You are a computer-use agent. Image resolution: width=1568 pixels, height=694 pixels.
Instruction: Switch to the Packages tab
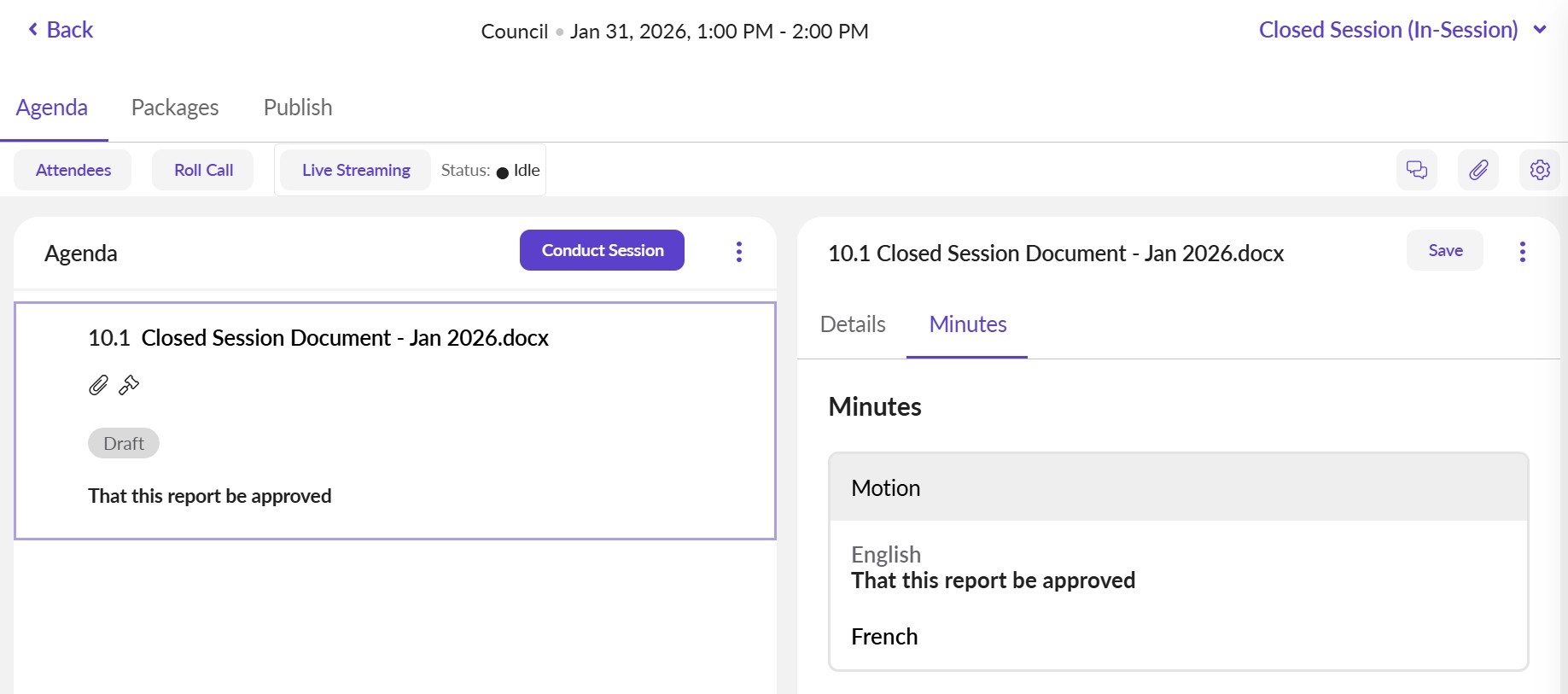point(175,108)
